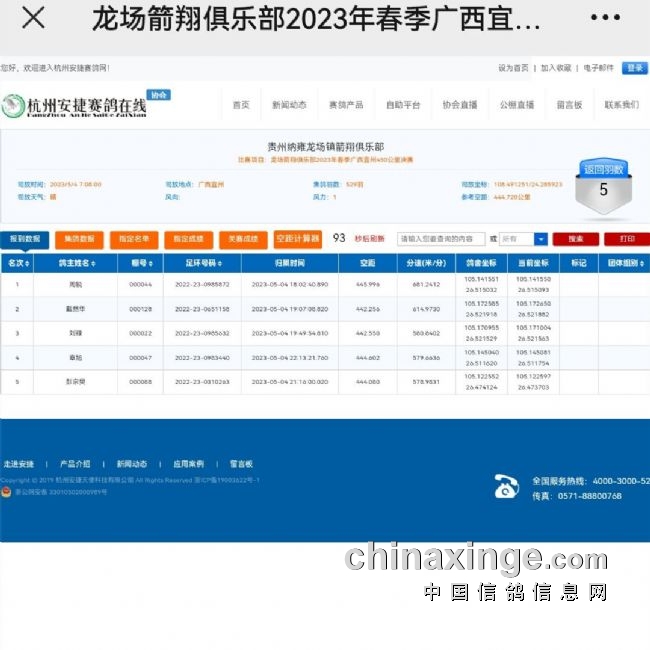The height and width of the screenshot is (650, 650).
Task: Go to 公棚直播 in the navigation bar
Action: (517, 105)
